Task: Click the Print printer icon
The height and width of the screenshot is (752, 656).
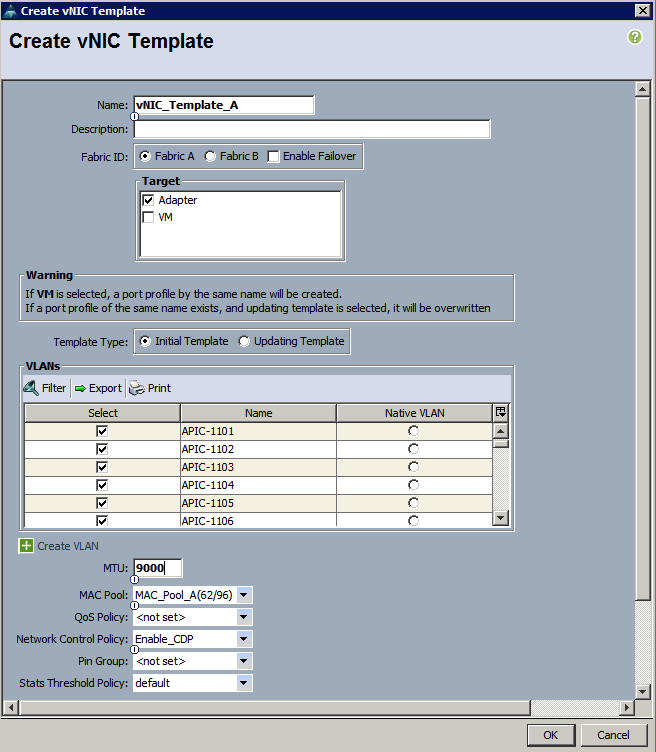Action: pos(137,388)
